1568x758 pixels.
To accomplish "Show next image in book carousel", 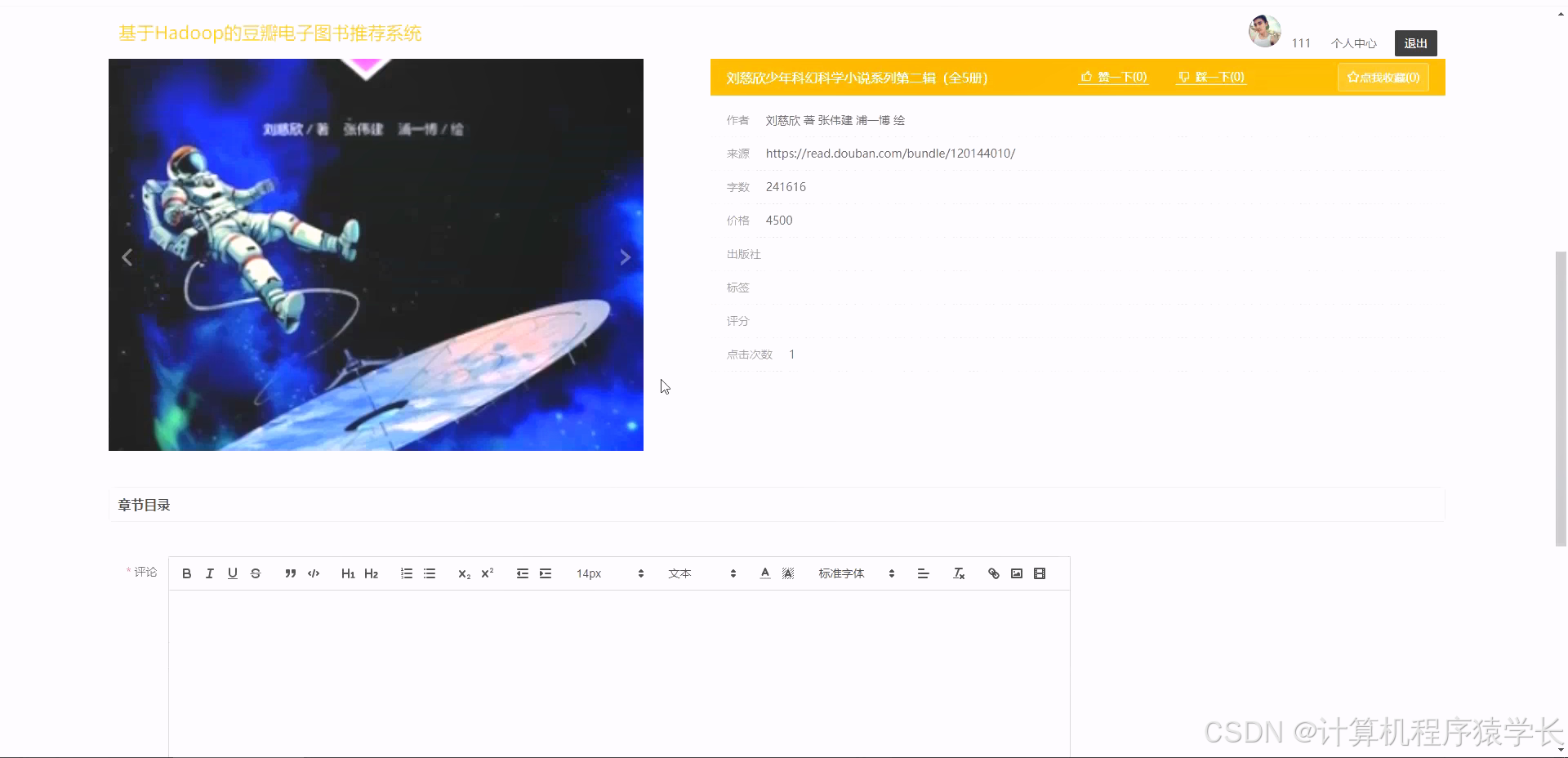I will click(625, 257).
